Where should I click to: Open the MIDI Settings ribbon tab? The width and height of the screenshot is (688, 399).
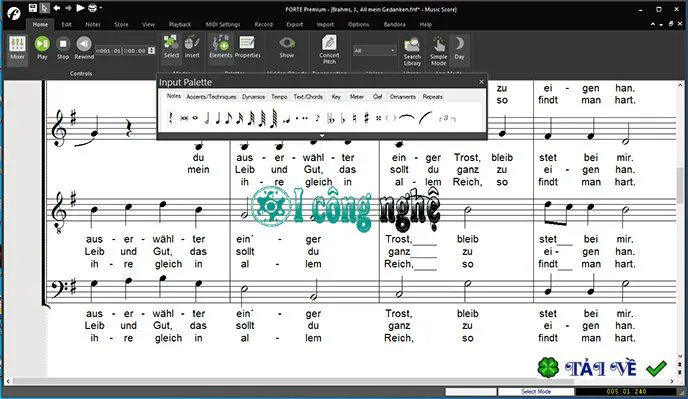click(x=223, y=25)
